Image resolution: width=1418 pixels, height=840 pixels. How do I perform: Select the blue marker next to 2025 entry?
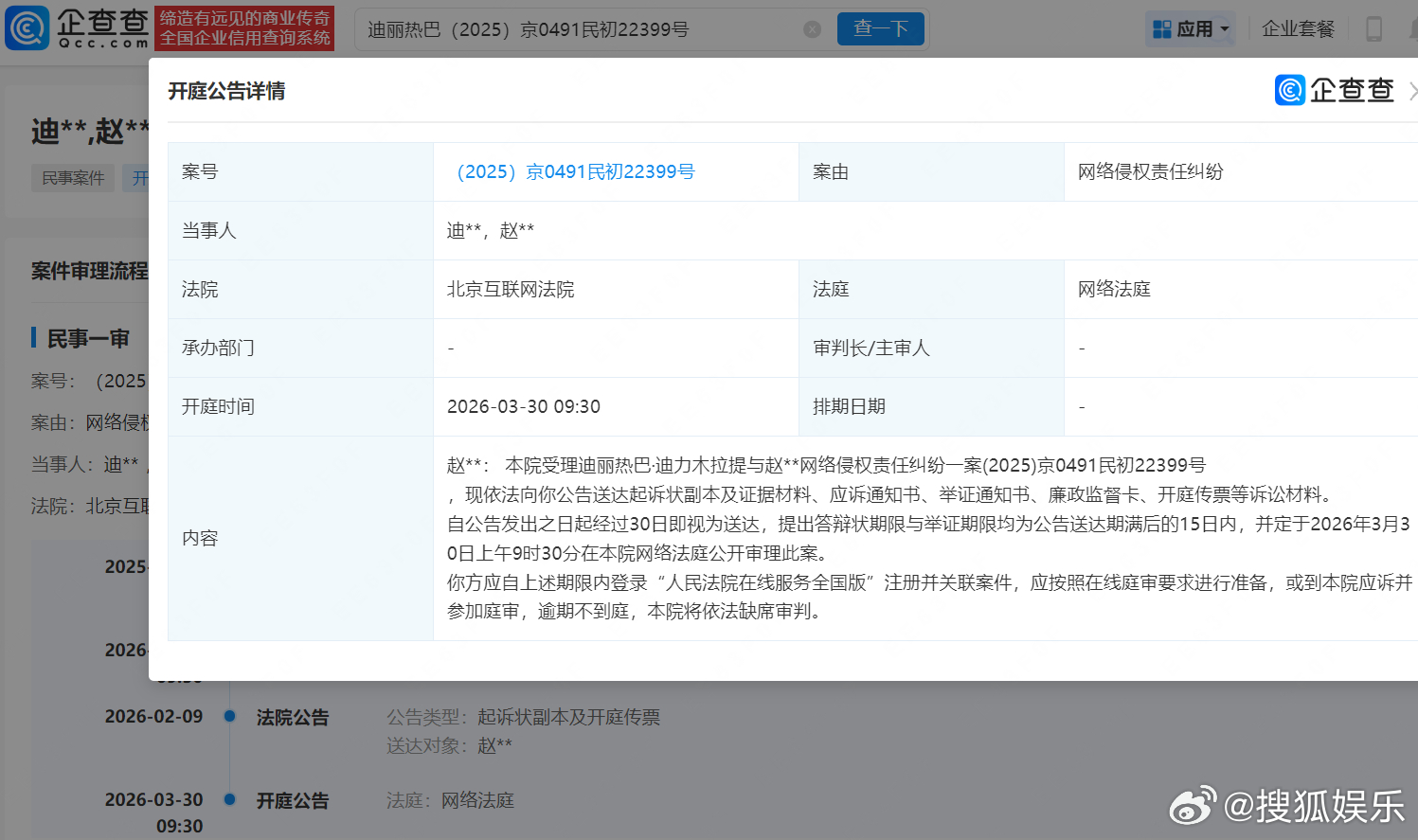pyautogui.click(x=228, y=566)
